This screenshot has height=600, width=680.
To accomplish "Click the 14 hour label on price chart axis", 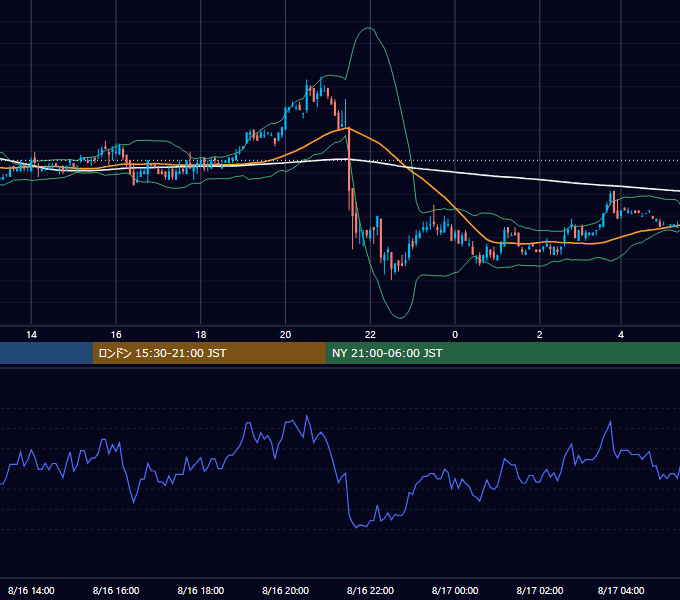I will click(x=31, y=335).
